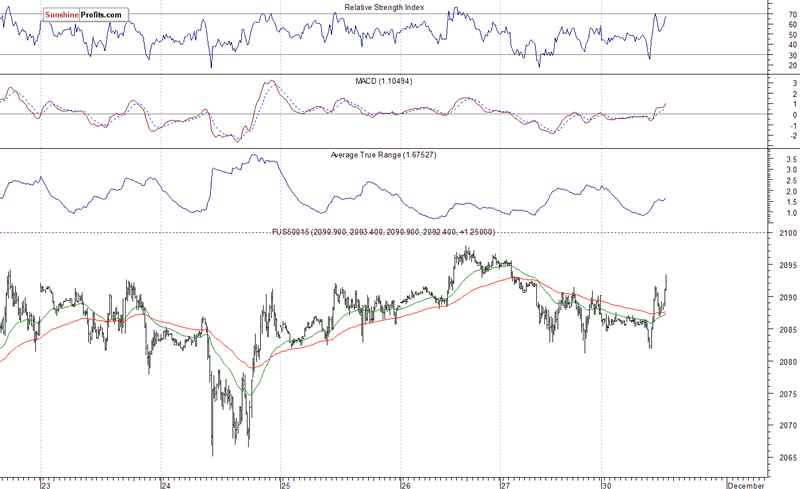The width and height of the screenshot is (800, 489).
Task: Click the SunshineProfits.com logo
Action: 86,15
